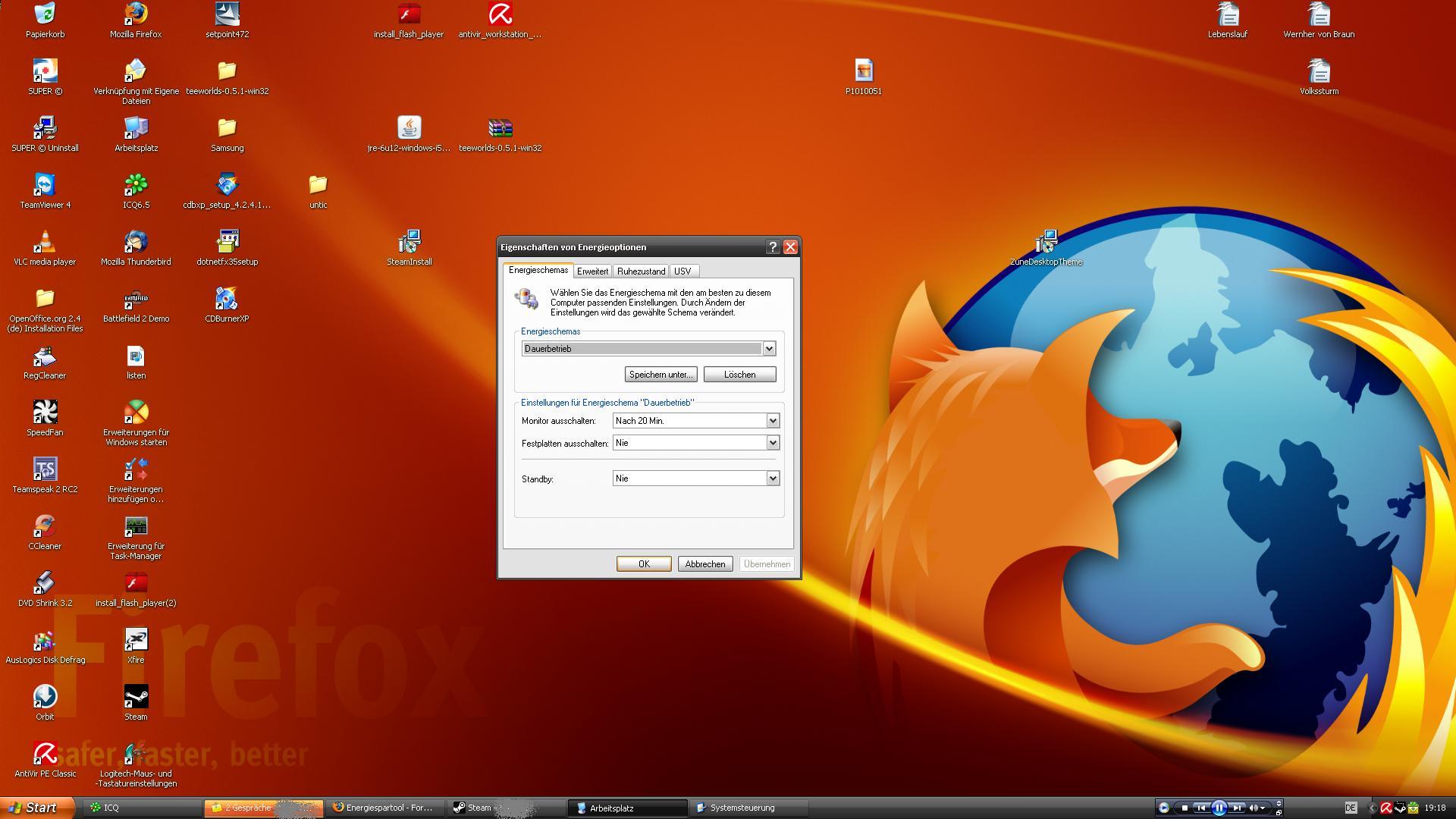Switch to the Ruhezustand tab
This screenshot has height=819, width=1456.
641,271
